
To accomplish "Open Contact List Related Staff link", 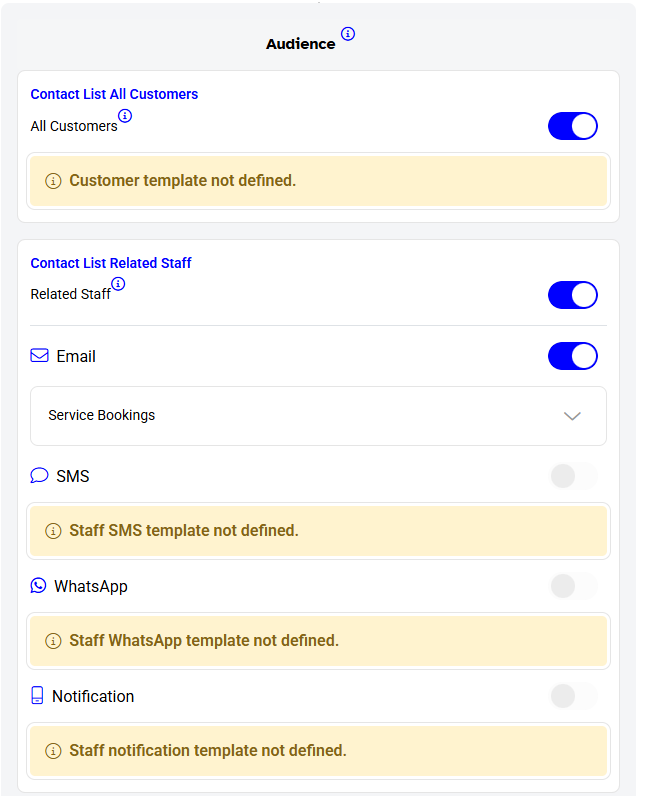I will [111, 263].
